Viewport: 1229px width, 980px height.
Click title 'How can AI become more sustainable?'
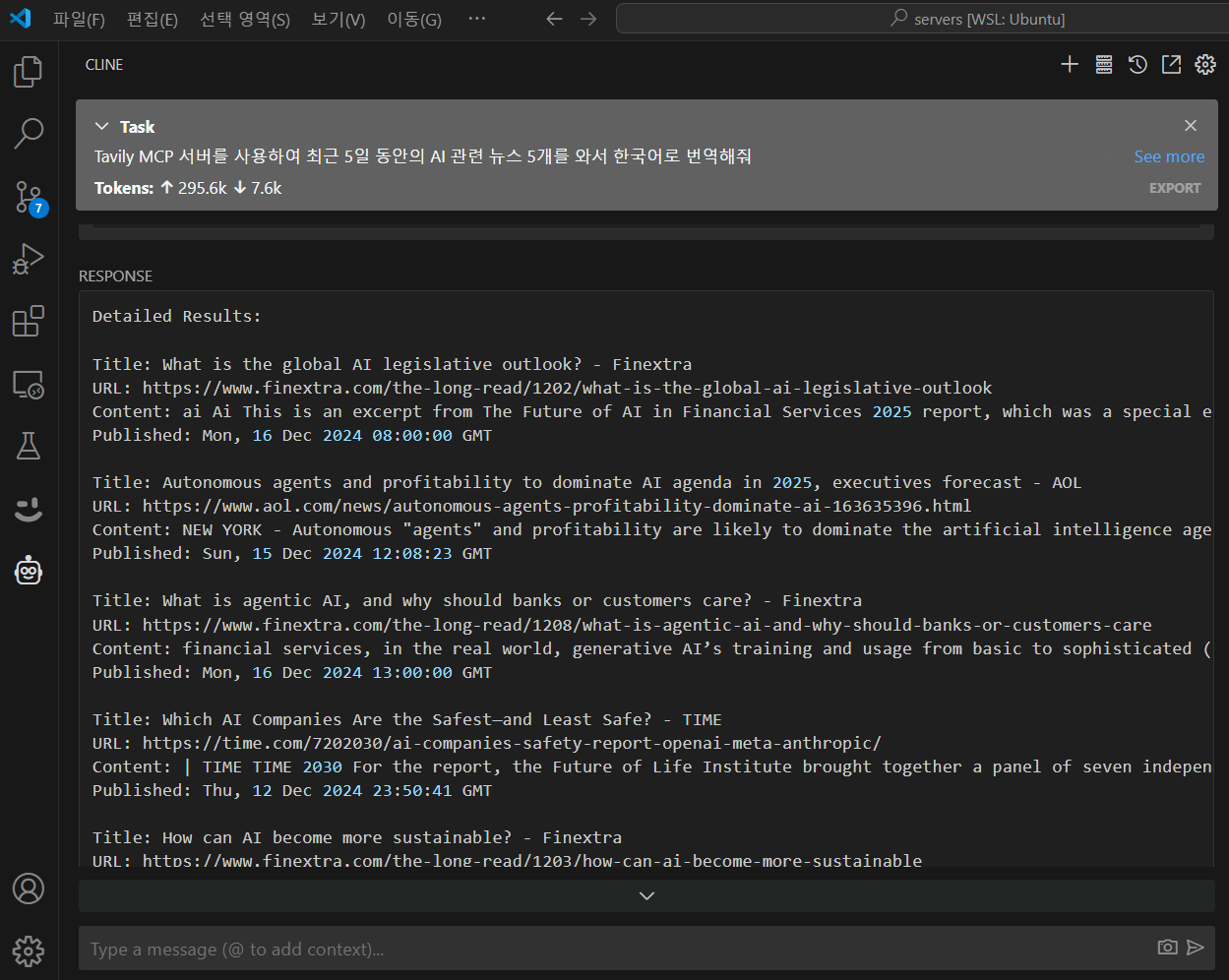point(338,837)
